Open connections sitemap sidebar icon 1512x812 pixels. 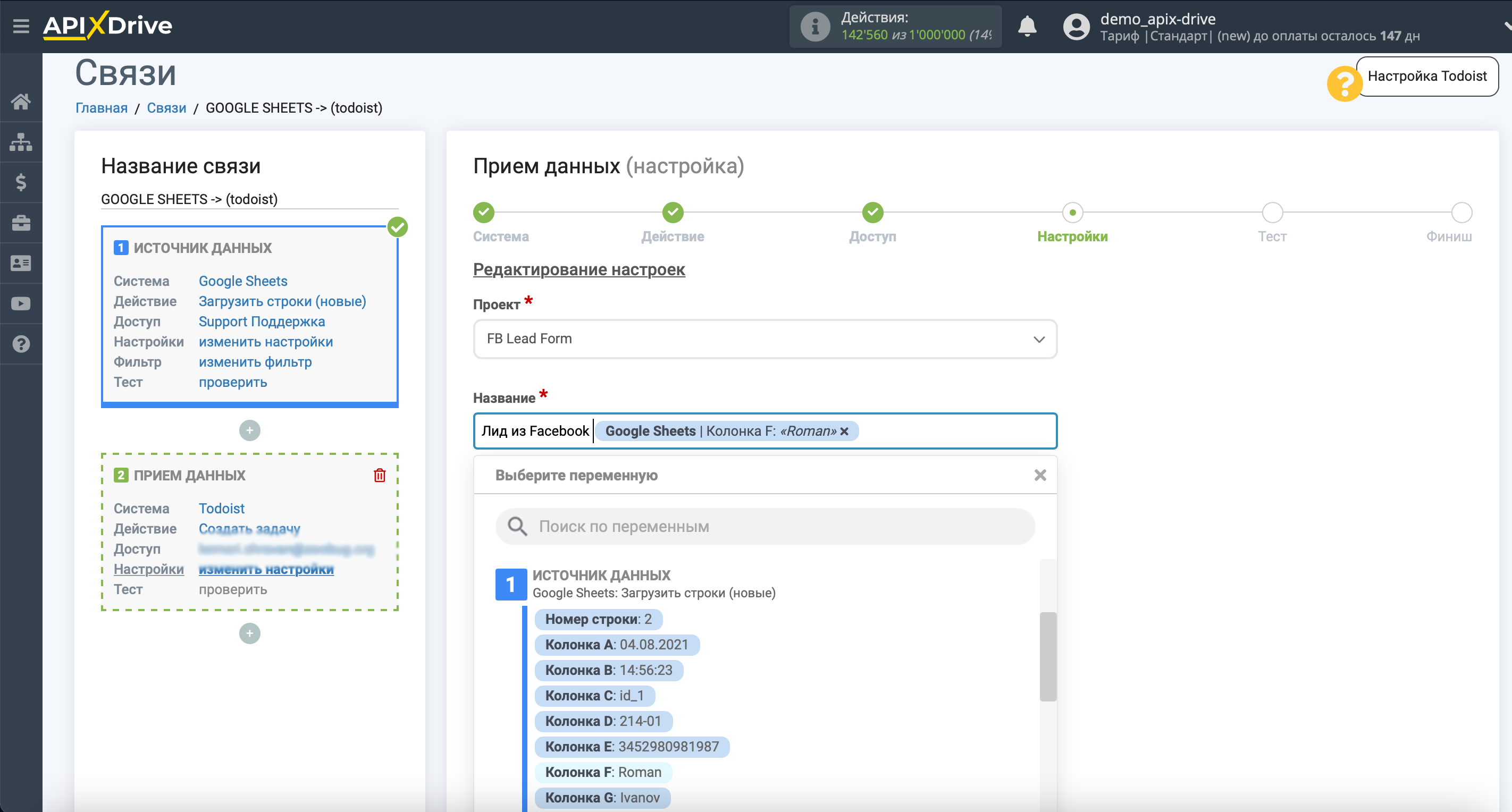click(x=21, y=142)
